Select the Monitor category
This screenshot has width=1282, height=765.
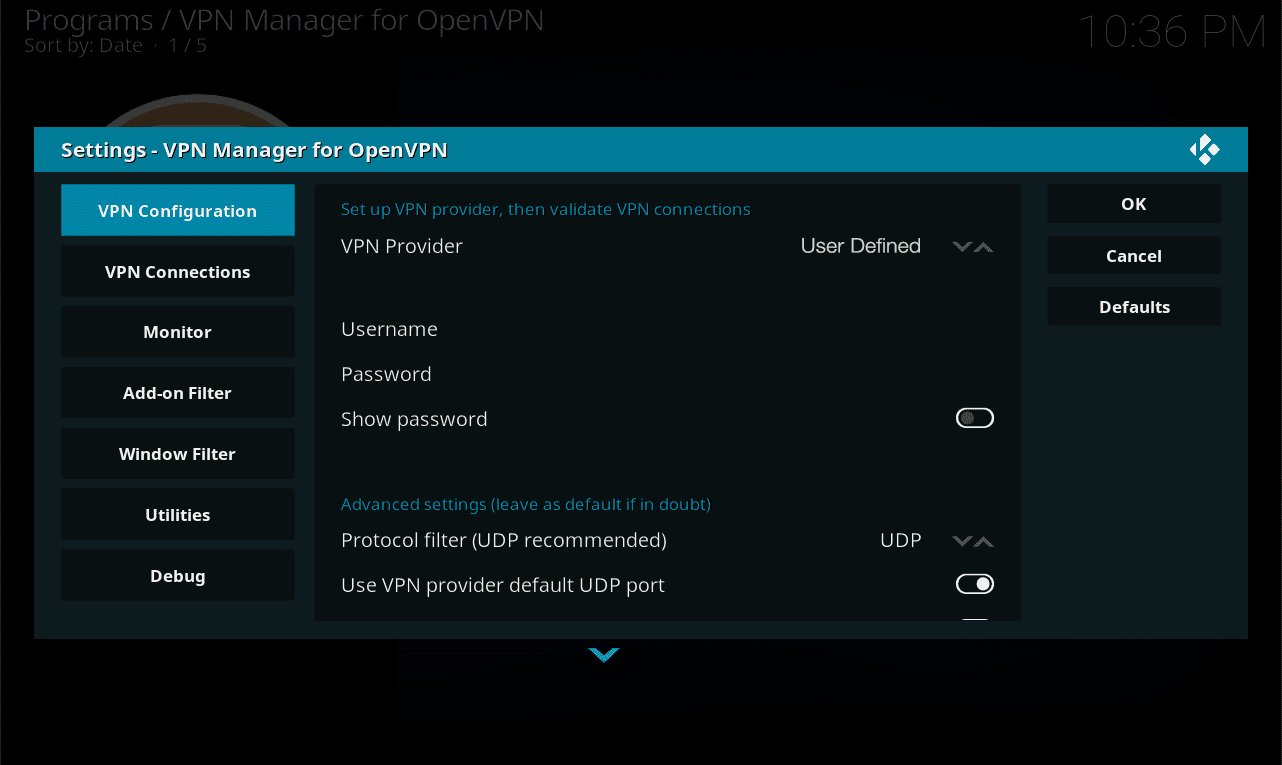click(178, 332)
